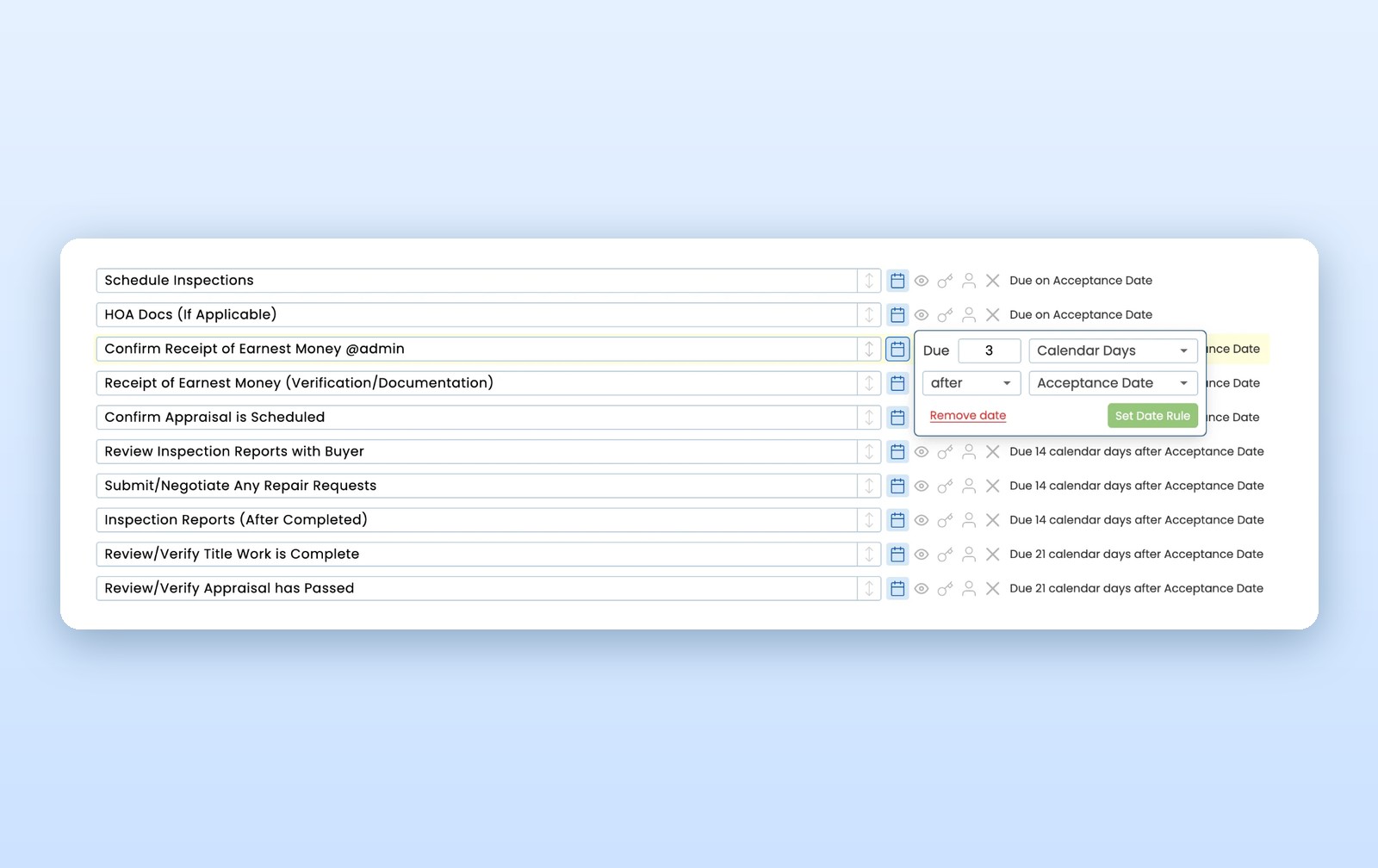Toggle eye icon for Submit/Negotiate Repair Requests
The width and height of the screenshot is (1378, 868).
(922, 486)
